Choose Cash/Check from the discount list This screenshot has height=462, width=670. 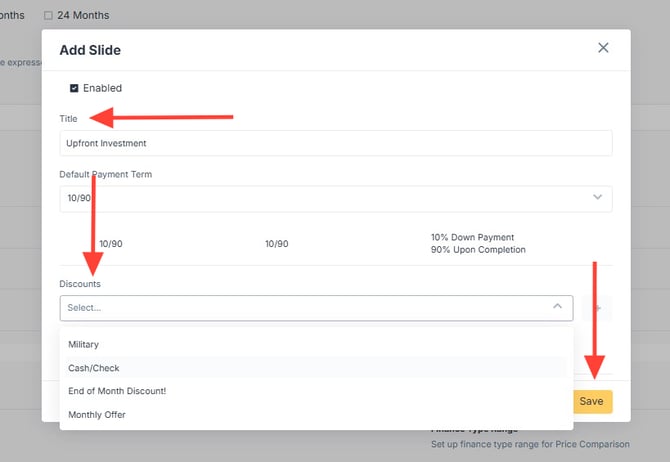pos(94,368)
